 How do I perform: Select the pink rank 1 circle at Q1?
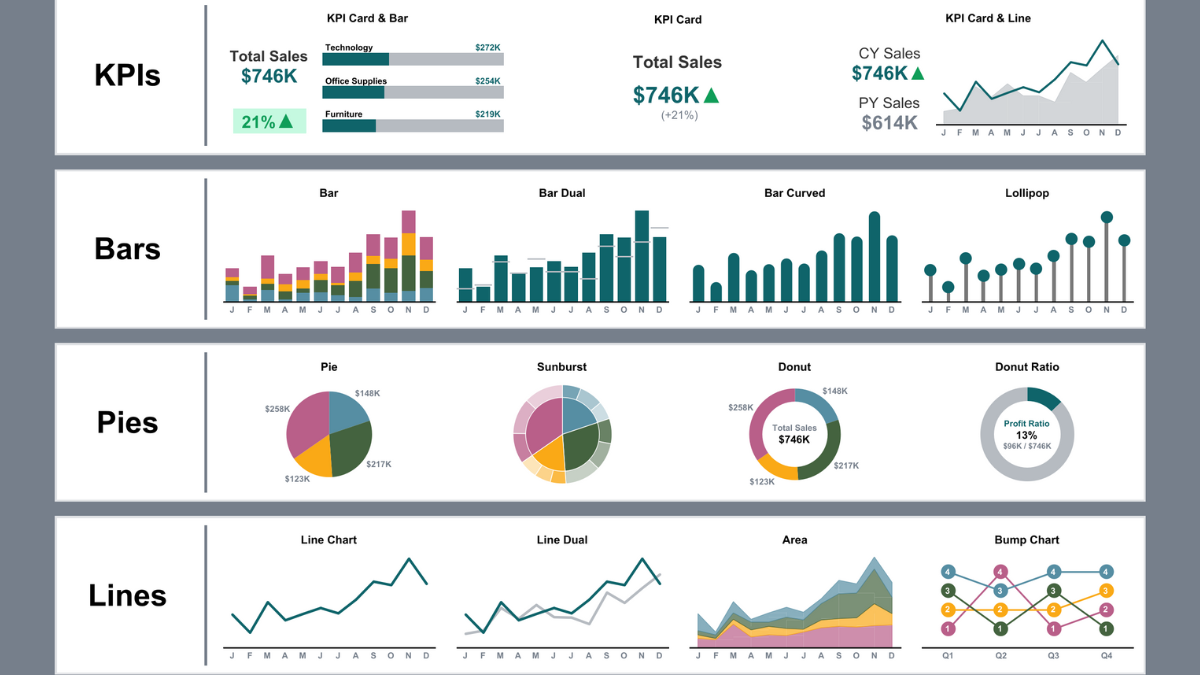[x=948, y=628]
